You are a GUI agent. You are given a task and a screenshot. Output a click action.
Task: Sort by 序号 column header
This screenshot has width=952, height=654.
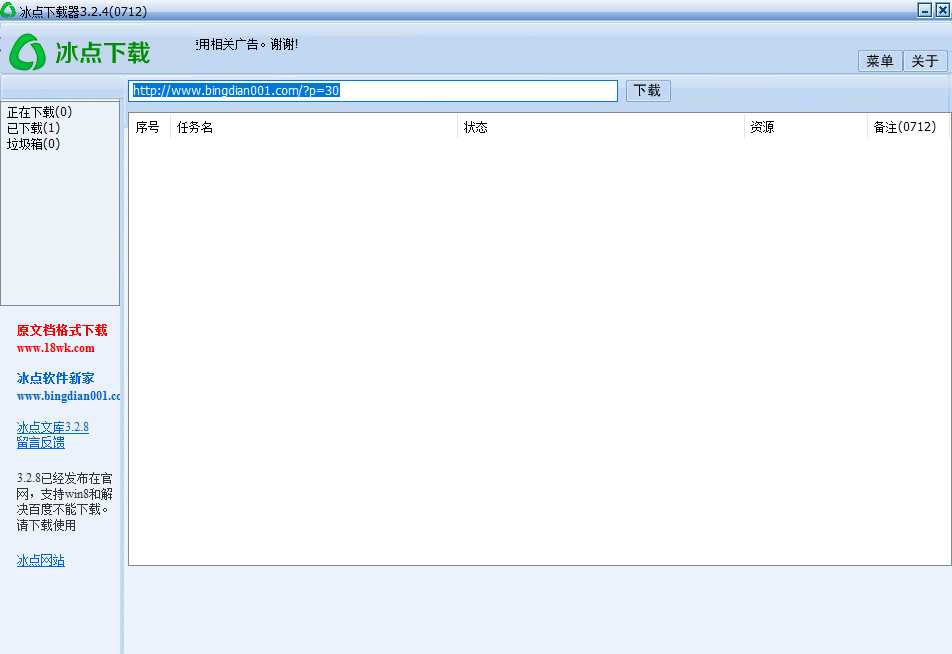tap(148, 127)
